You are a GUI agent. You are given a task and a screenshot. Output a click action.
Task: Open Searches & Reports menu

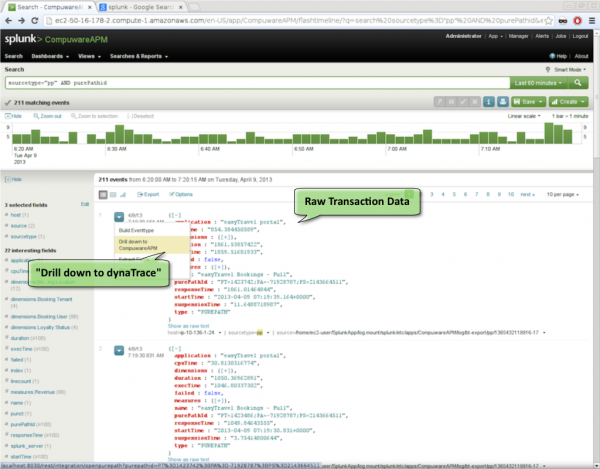139,56
